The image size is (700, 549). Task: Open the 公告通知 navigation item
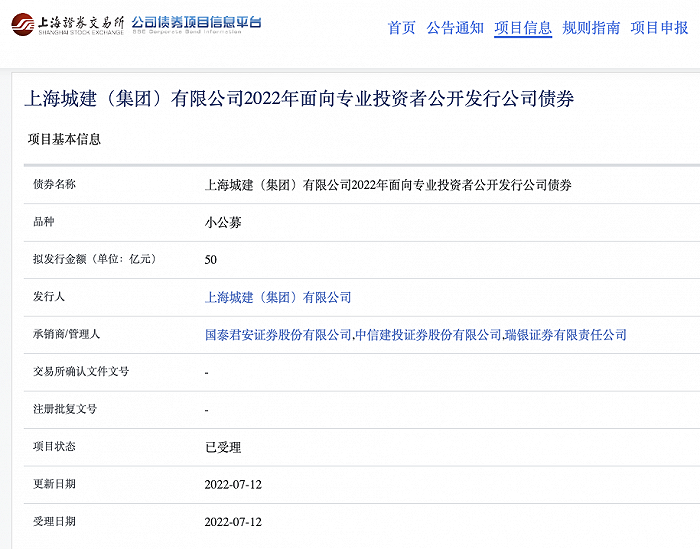(x=455, y=28)
